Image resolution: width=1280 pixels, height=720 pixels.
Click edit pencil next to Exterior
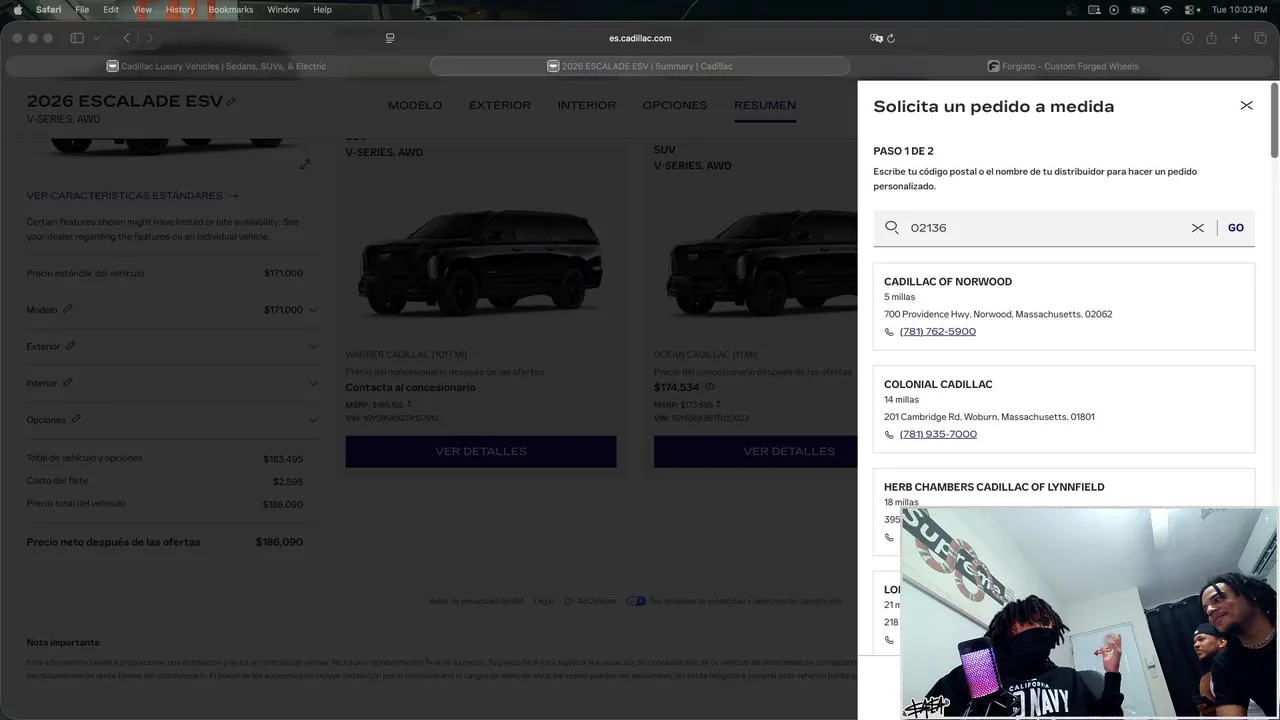point(71,346)
